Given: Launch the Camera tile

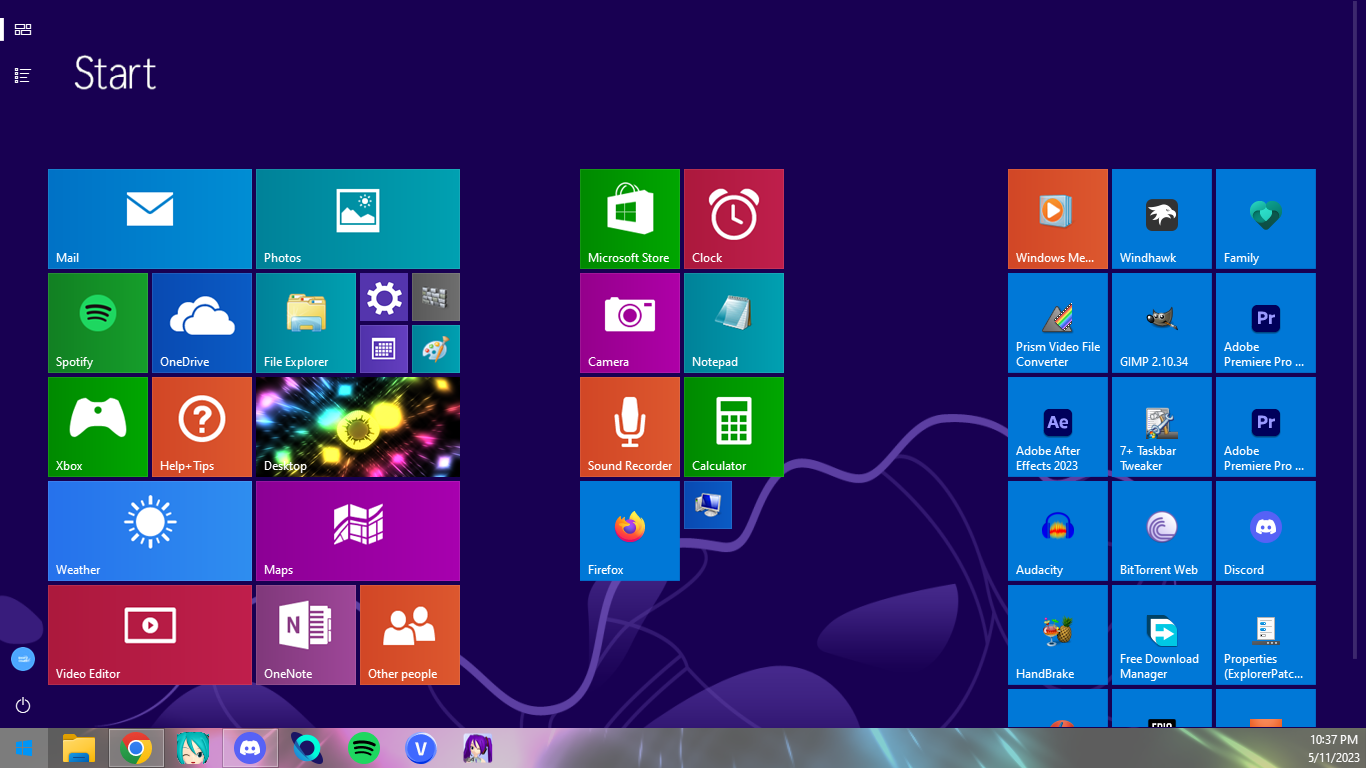Looking at the screenshot, I should pos(630,323).
